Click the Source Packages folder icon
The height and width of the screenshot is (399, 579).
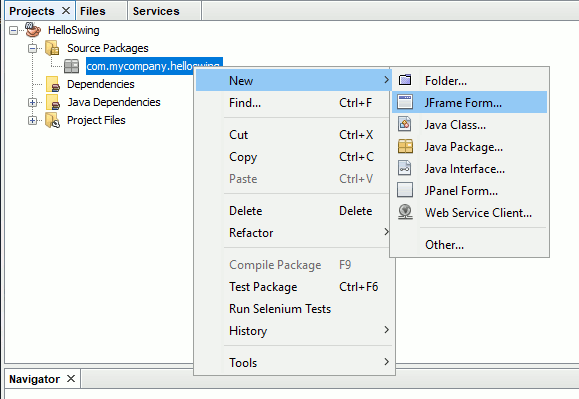point(52,48)
